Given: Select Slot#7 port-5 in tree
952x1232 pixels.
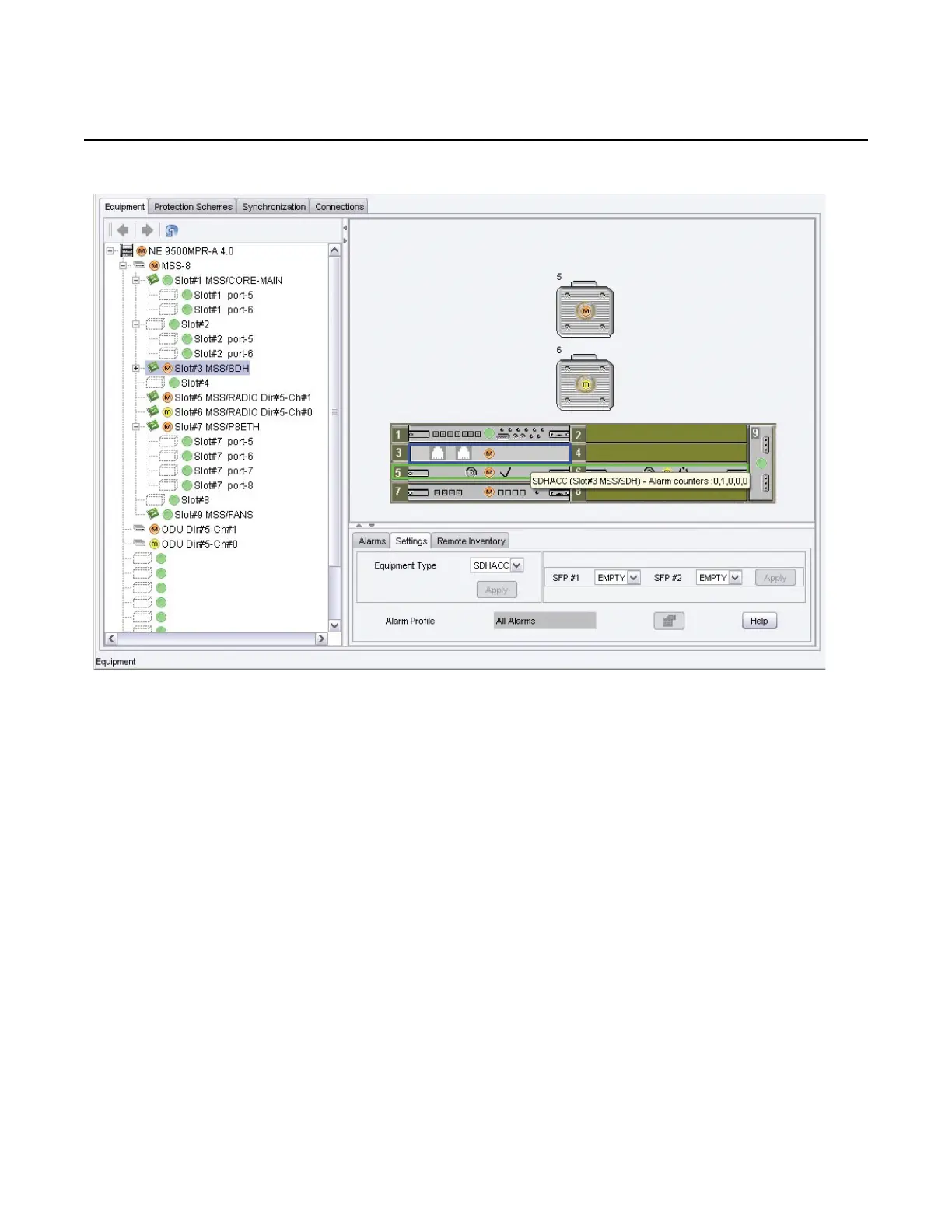Looking at the screenshot, I should pyautogui.click(x=223, y=442).
